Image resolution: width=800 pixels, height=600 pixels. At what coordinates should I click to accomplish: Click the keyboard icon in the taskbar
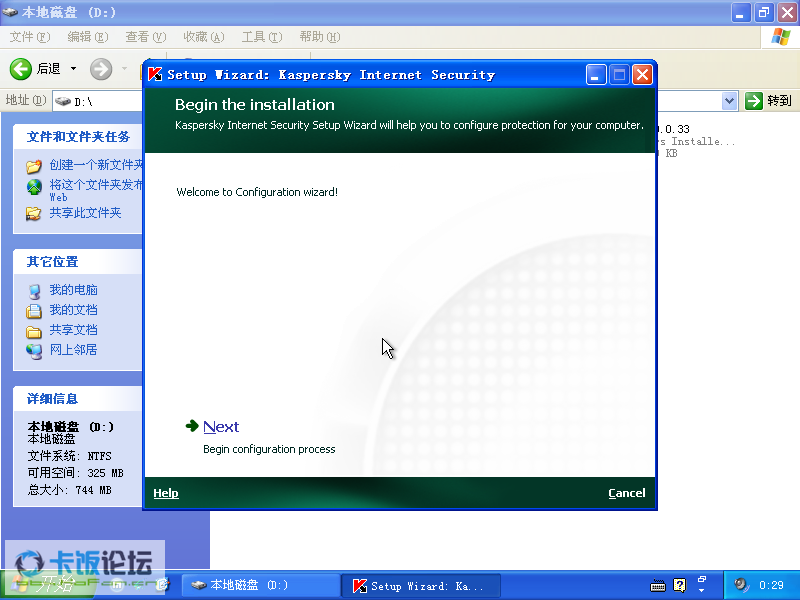click(x=658, y=586)
